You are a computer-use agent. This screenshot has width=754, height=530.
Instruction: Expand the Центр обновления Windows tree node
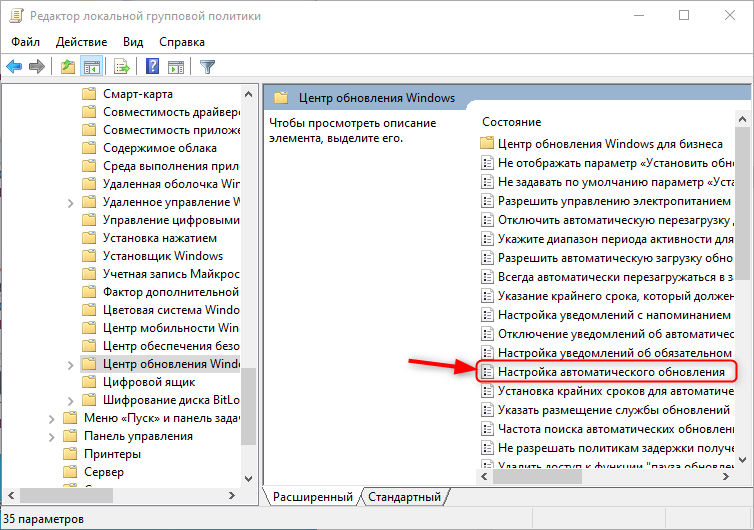(x=70, y=365)
